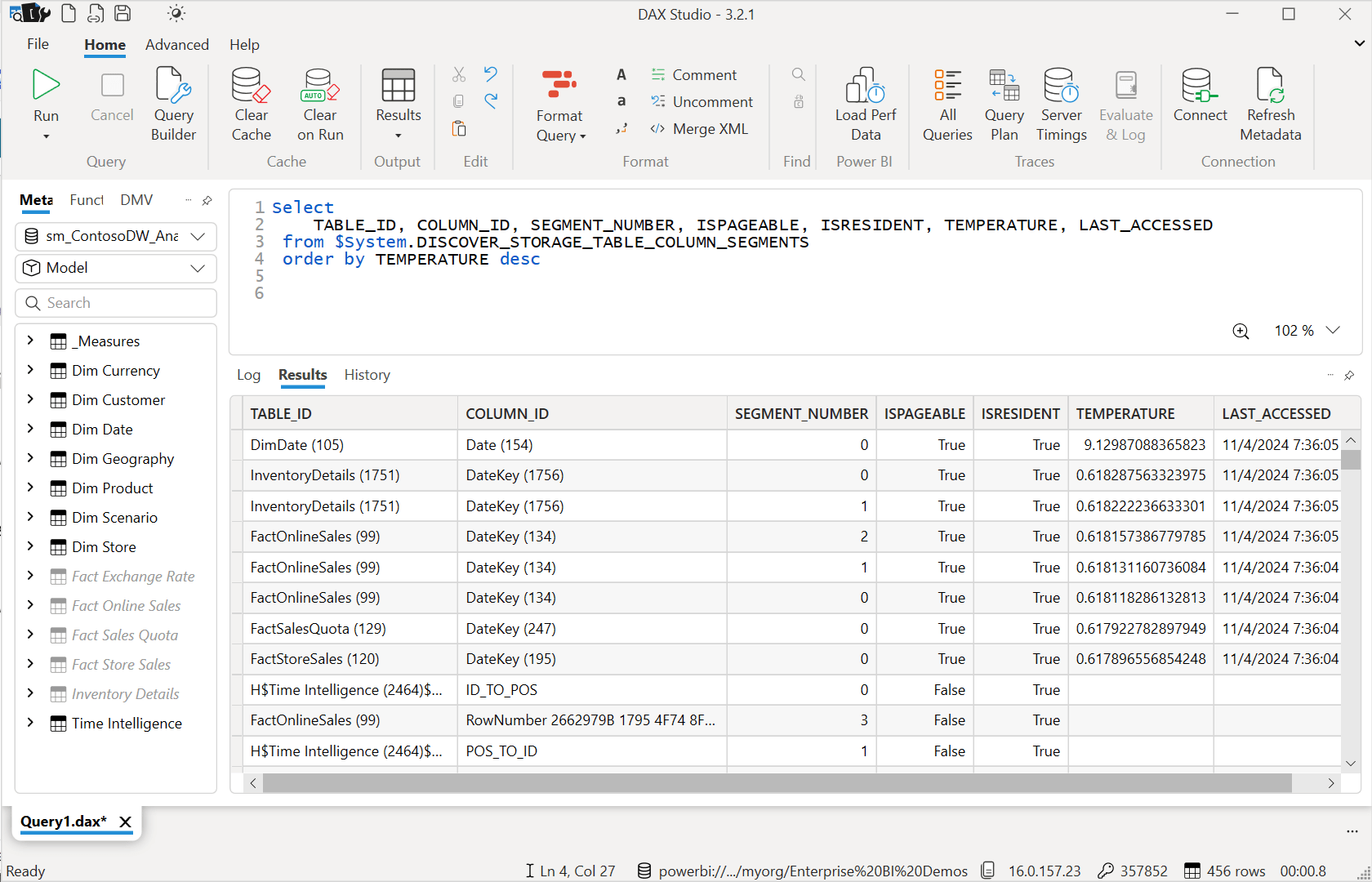
Task: Open the Query Builder tool
Action: (x=173, y=105)
